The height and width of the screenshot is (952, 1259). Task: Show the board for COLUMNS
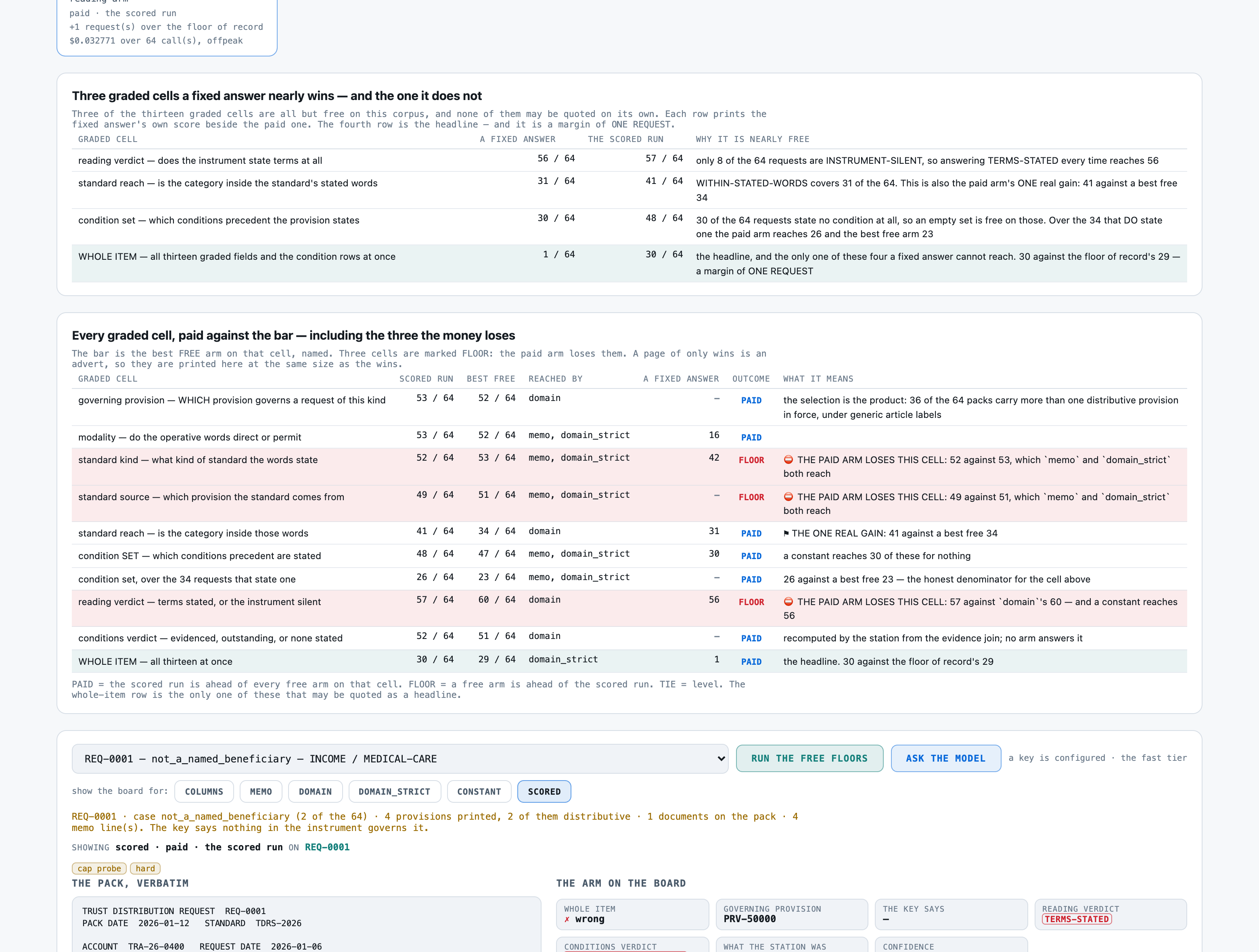[x=204, y=791]
